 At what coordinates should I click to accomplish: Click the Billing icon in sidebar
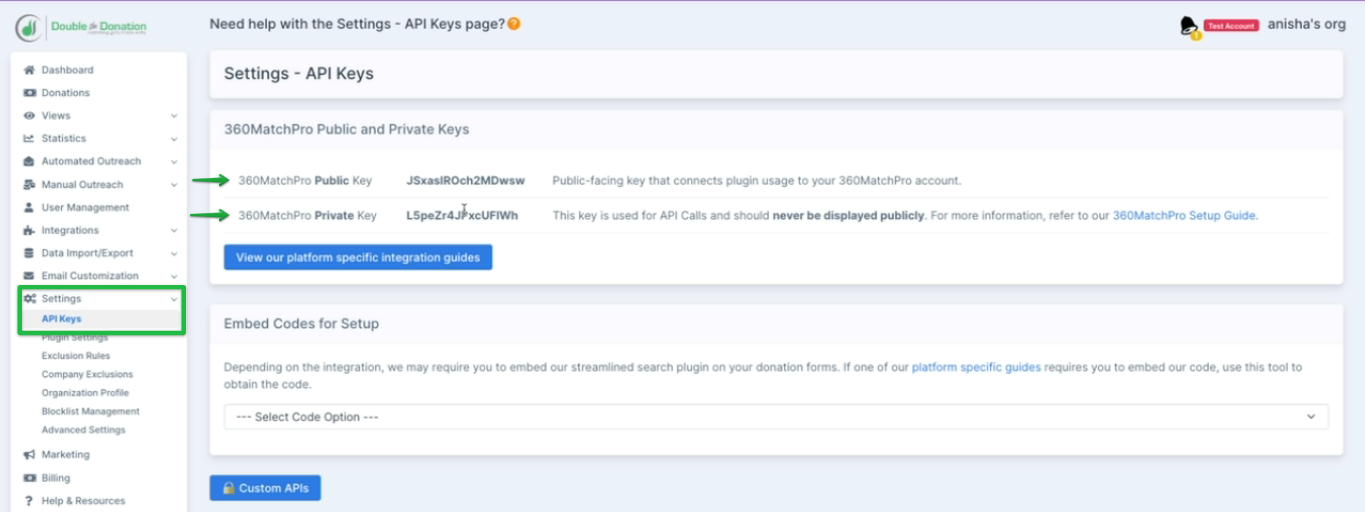click(30, 478)
